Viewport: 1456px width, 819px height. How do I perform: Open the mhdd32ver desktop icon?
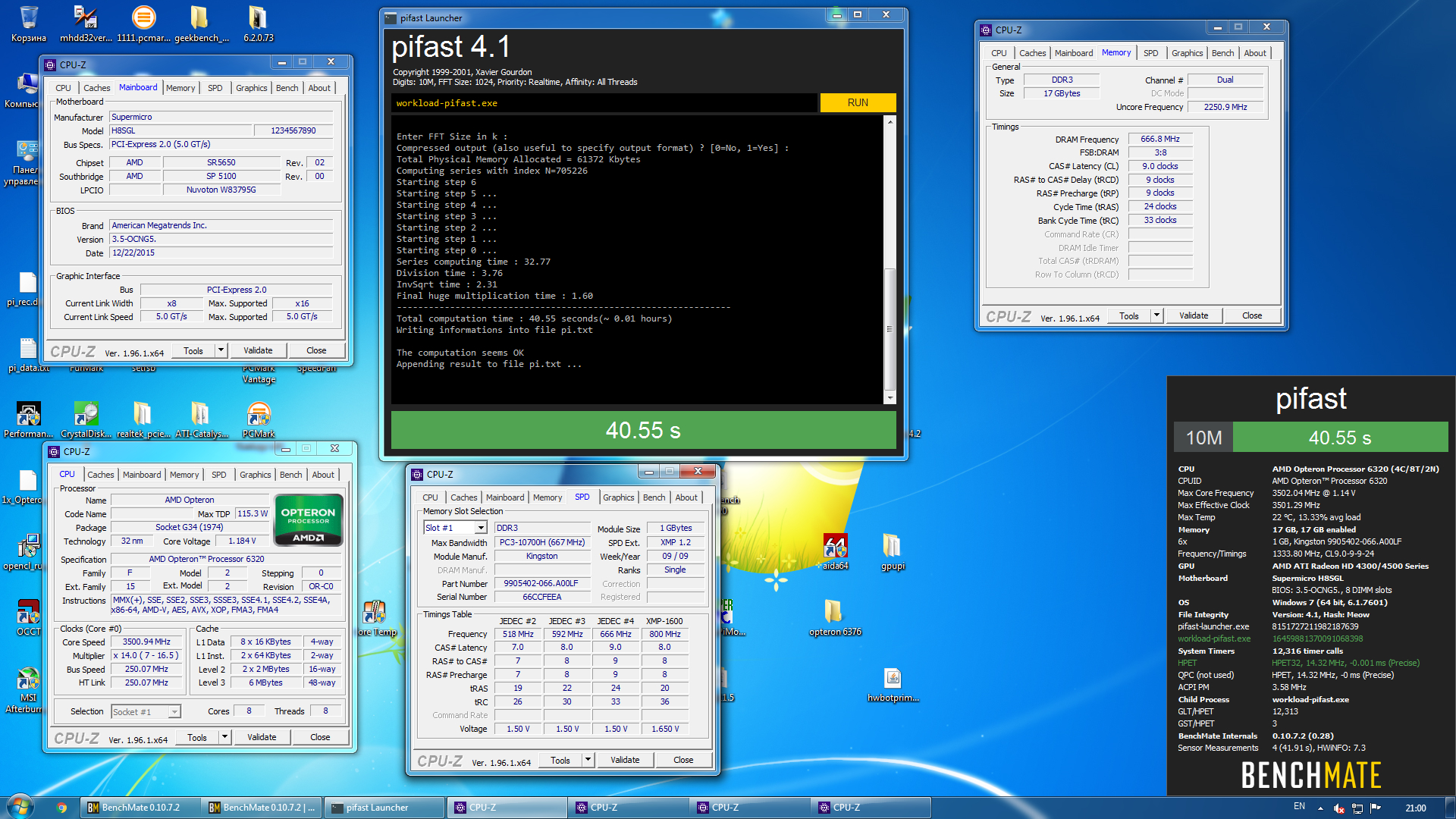click(86, 24)
